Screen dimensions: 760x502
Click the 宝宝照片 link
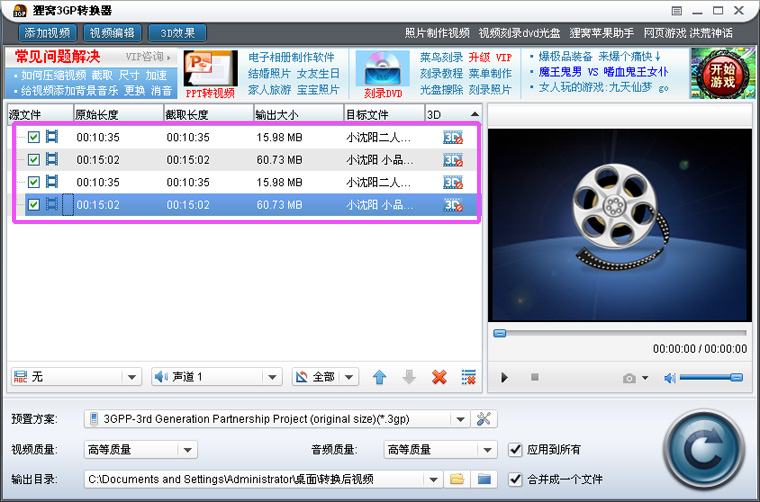click(318, 90)
